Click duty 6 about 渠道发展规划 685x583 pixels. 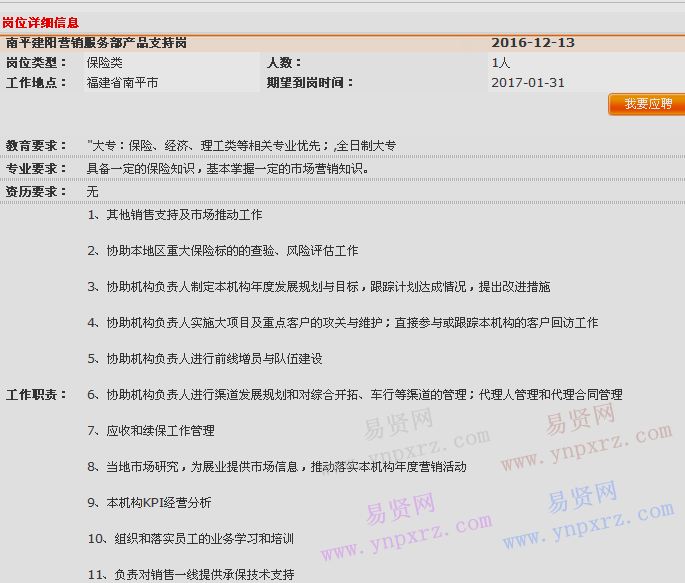pos(355,395)
